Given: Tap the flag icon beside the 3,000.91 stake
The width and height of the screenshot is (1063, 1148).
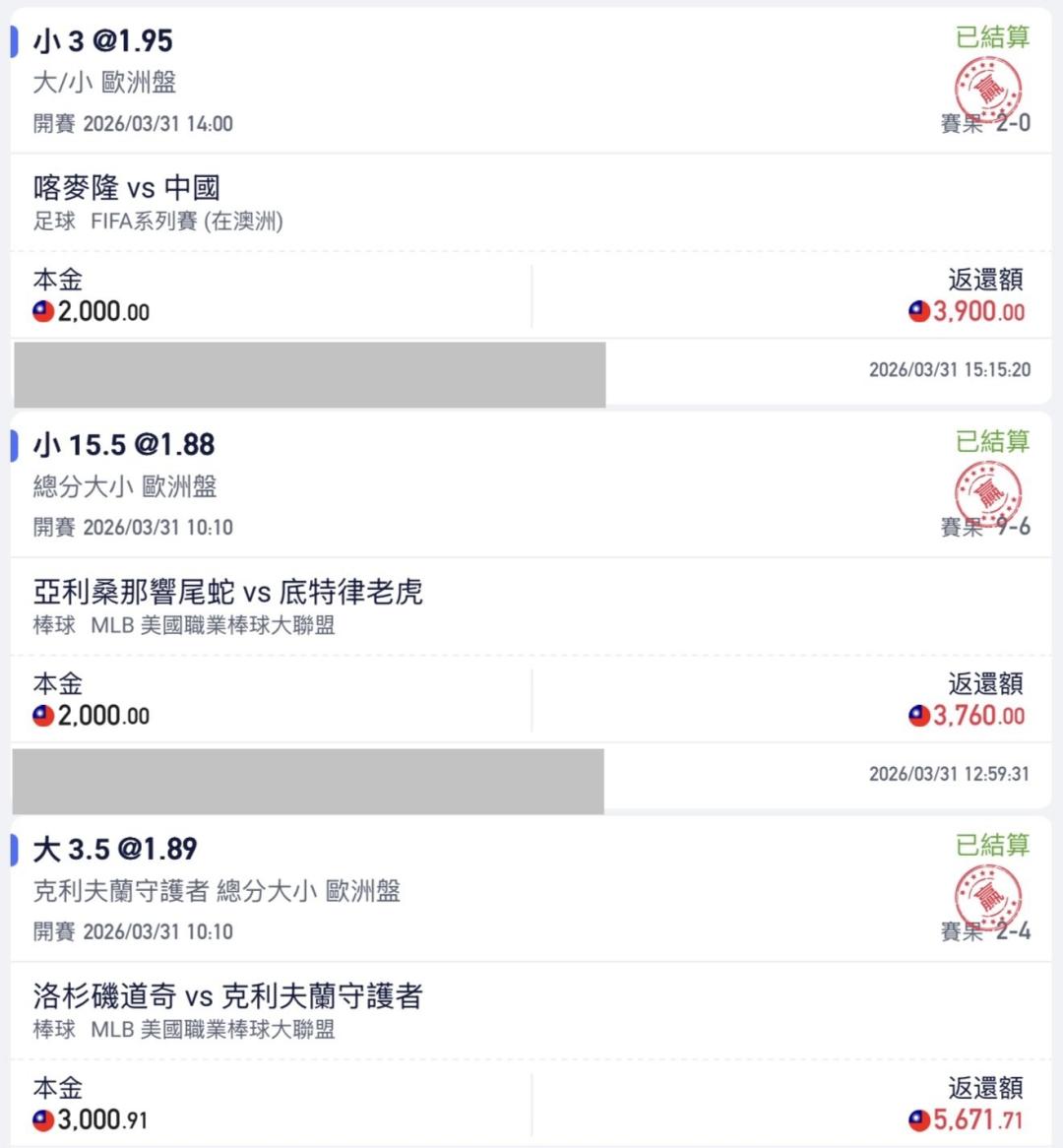Looking at the screenshot, I should point(43,1120).
